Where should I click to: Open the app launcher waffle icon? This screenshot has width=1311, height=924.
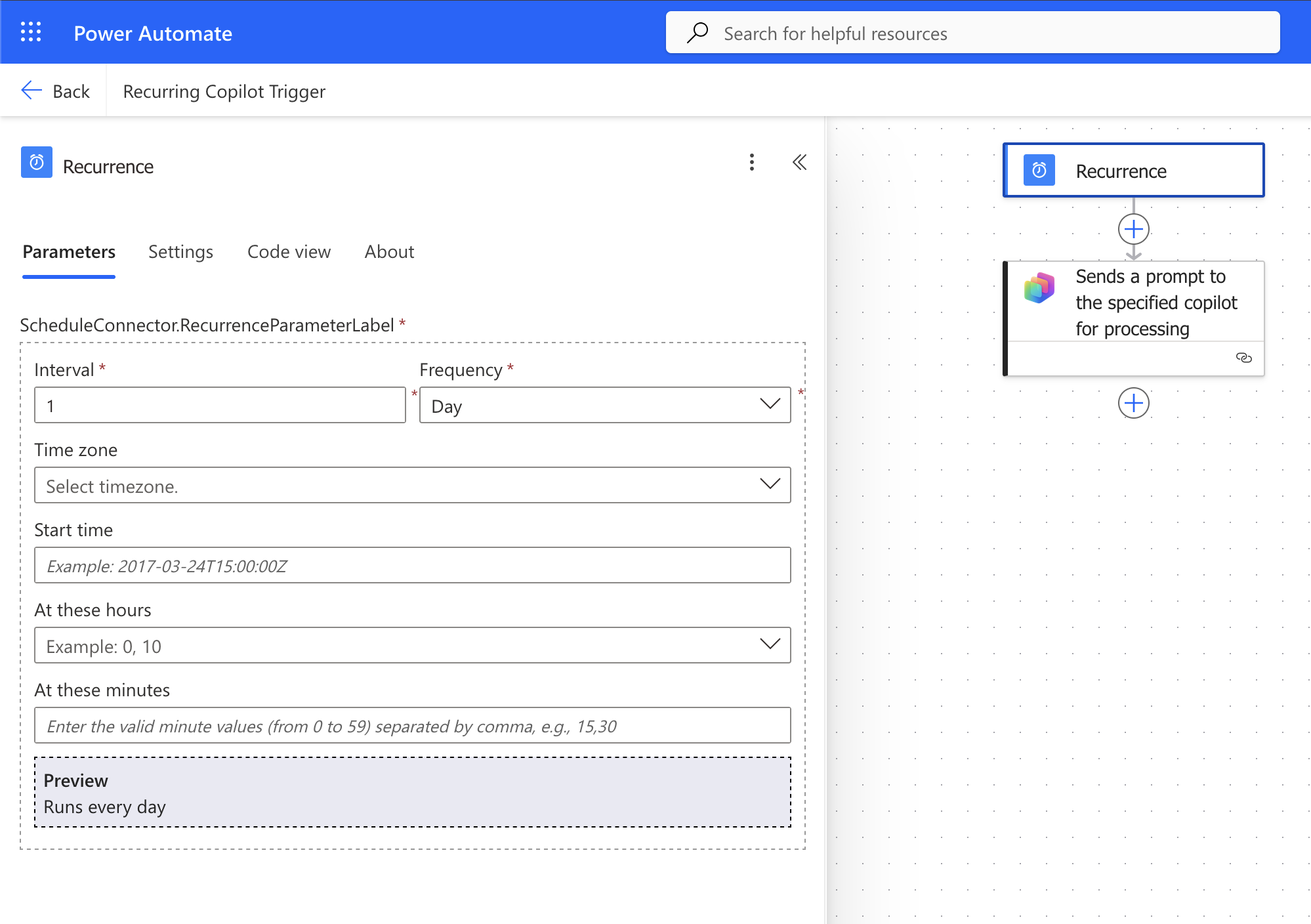pos(31,32)
